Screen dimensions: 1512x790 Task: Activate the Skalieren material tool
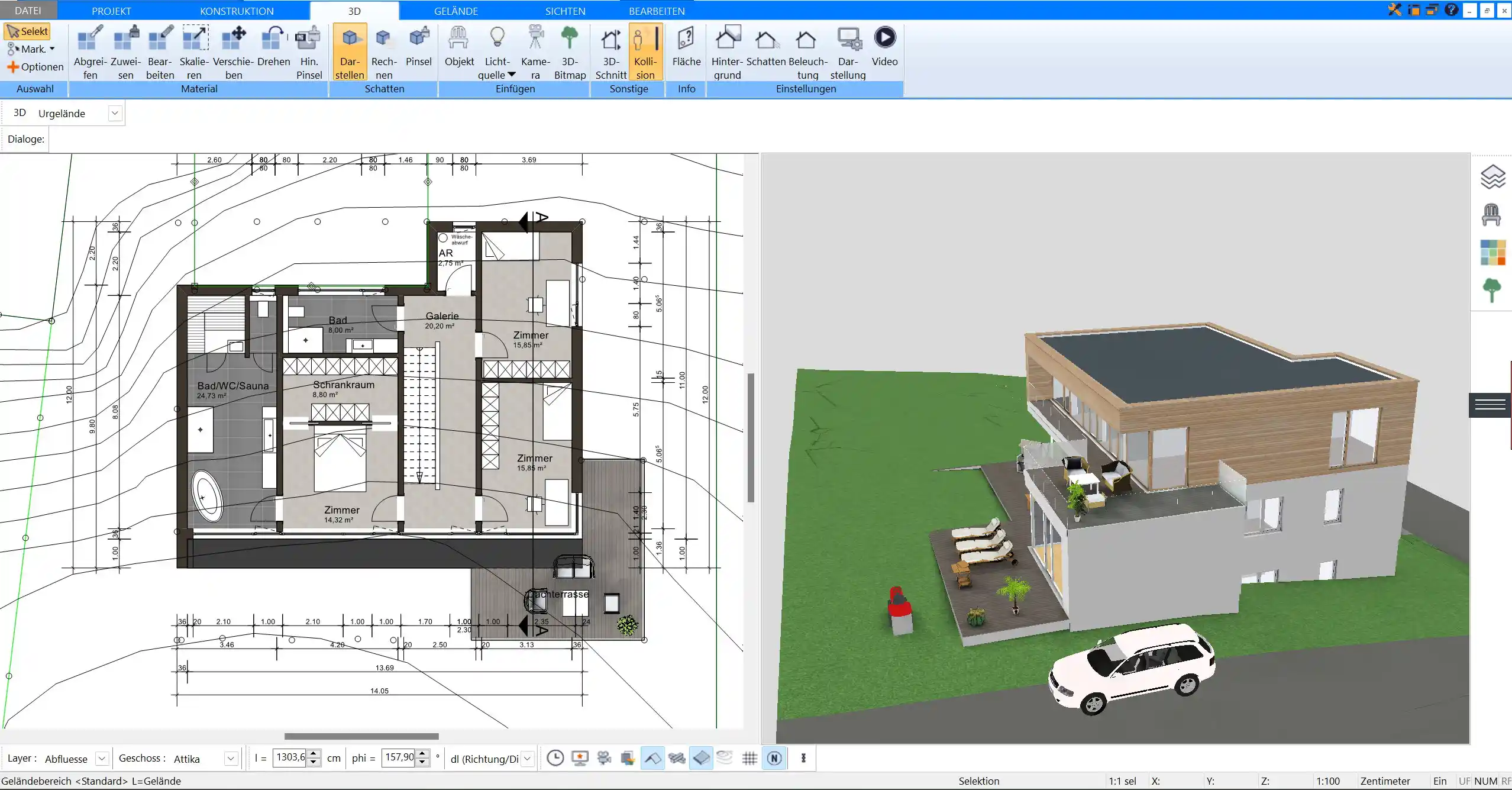tap(194, 52)
